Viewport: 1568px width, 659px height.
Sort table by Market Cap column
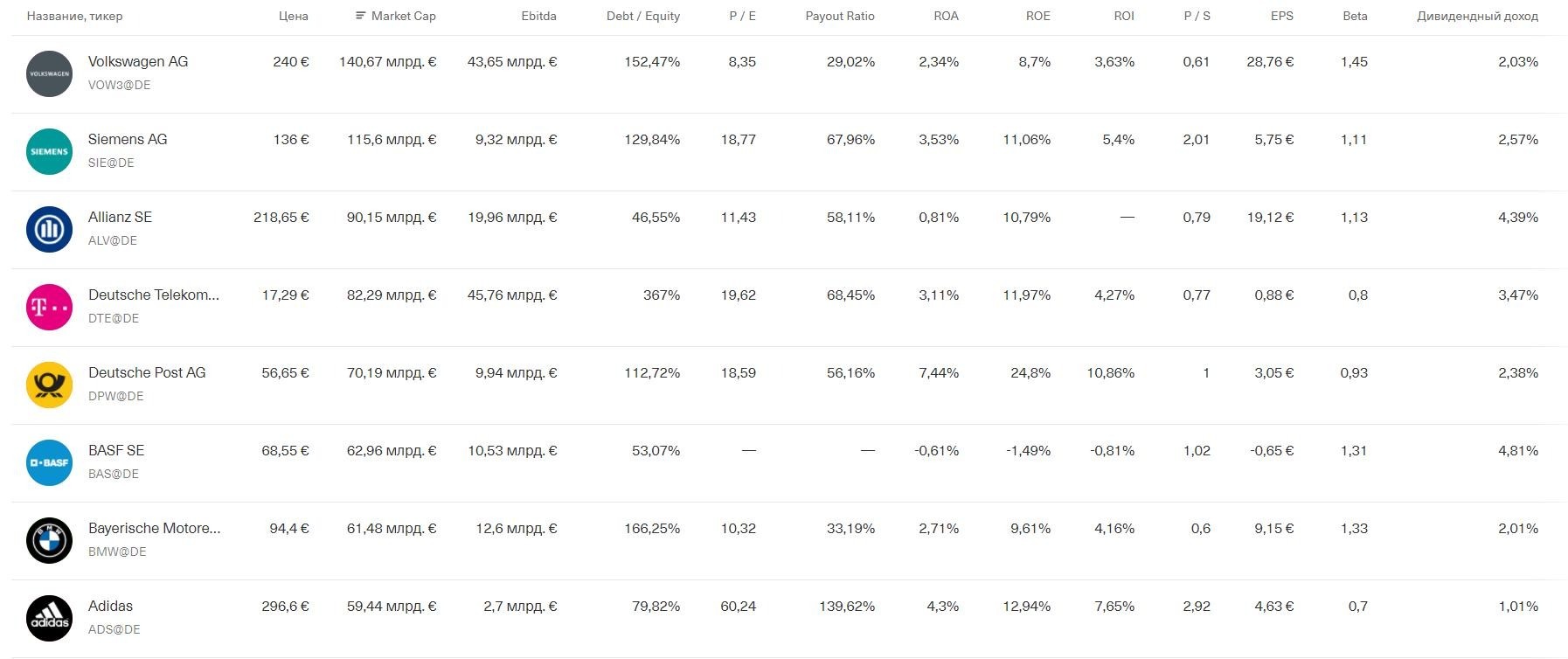(403, 16)
